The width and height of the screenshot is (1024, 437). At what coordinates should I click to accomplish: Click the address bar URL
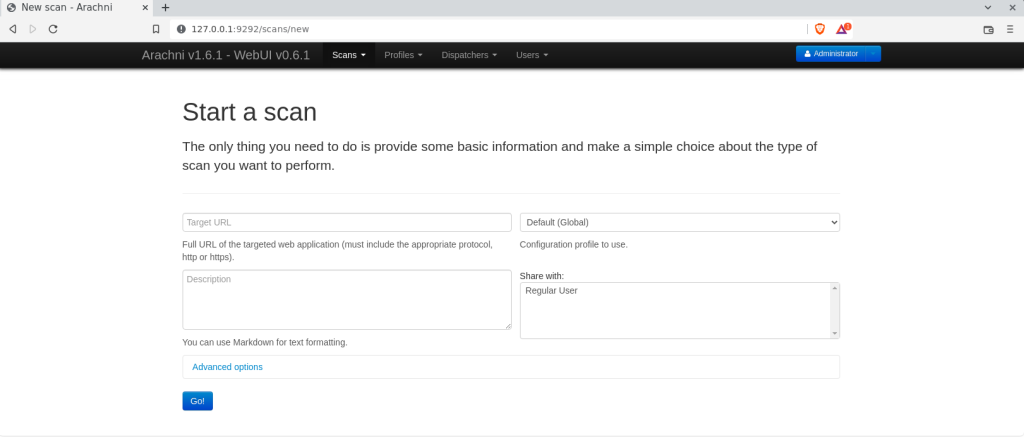click(250, 29)
